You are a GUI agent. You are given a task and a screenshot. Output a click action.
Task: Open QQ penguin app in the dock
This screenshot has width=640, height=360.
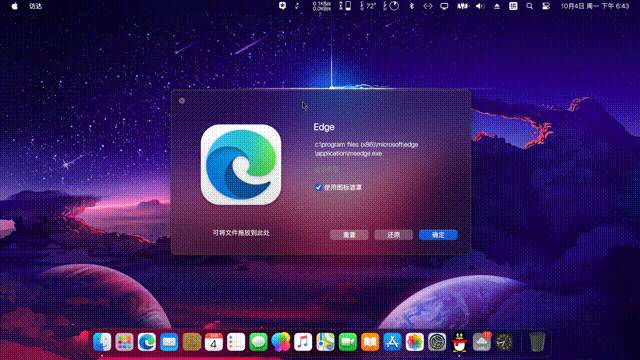[x=459, y=342]
